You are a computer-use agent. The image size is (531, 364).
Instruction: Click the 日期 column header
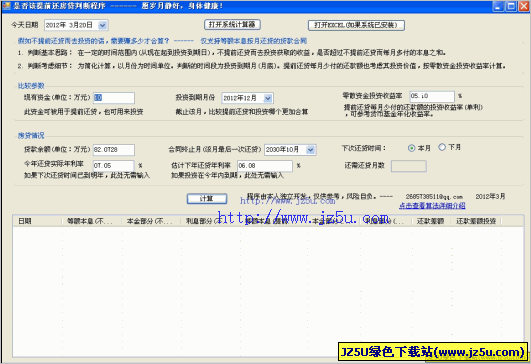[x=37, y=221]
